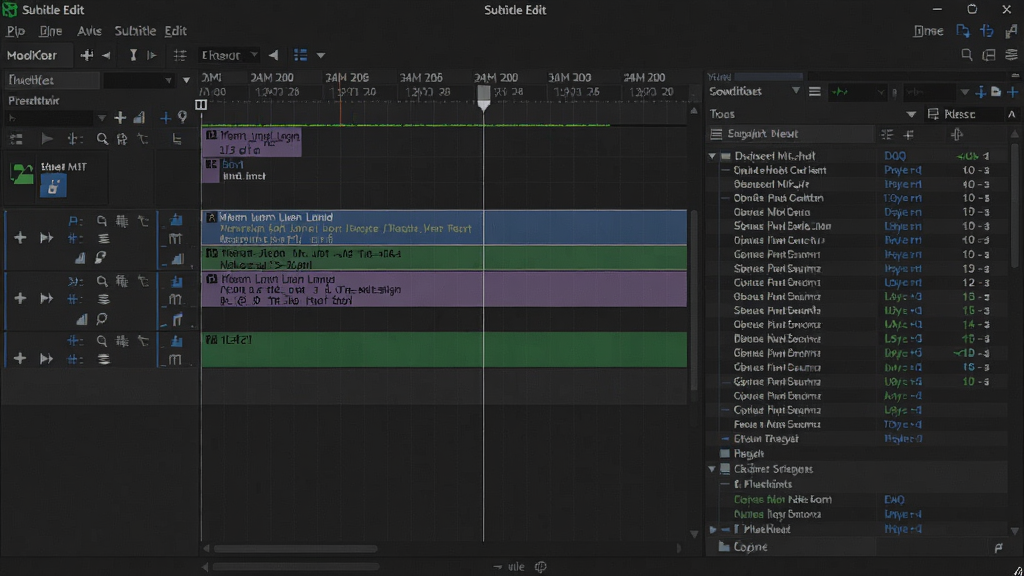Viewport: 1024px width, 576px height.
Task: Open the Bine menu
Action: 50,31
